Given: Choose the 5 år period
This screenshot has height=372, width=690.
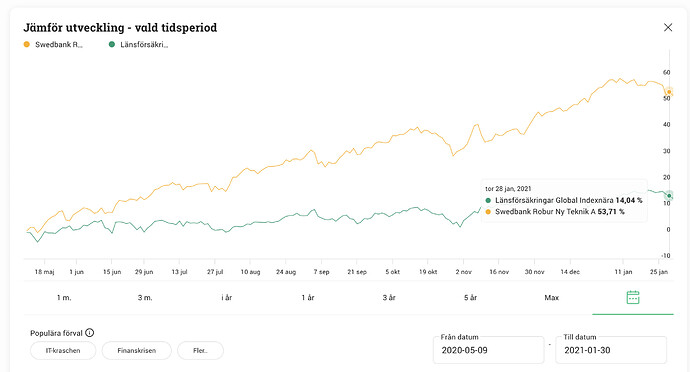Looking at the screenshot, I should pyautogui.click(x=470, y=298).
